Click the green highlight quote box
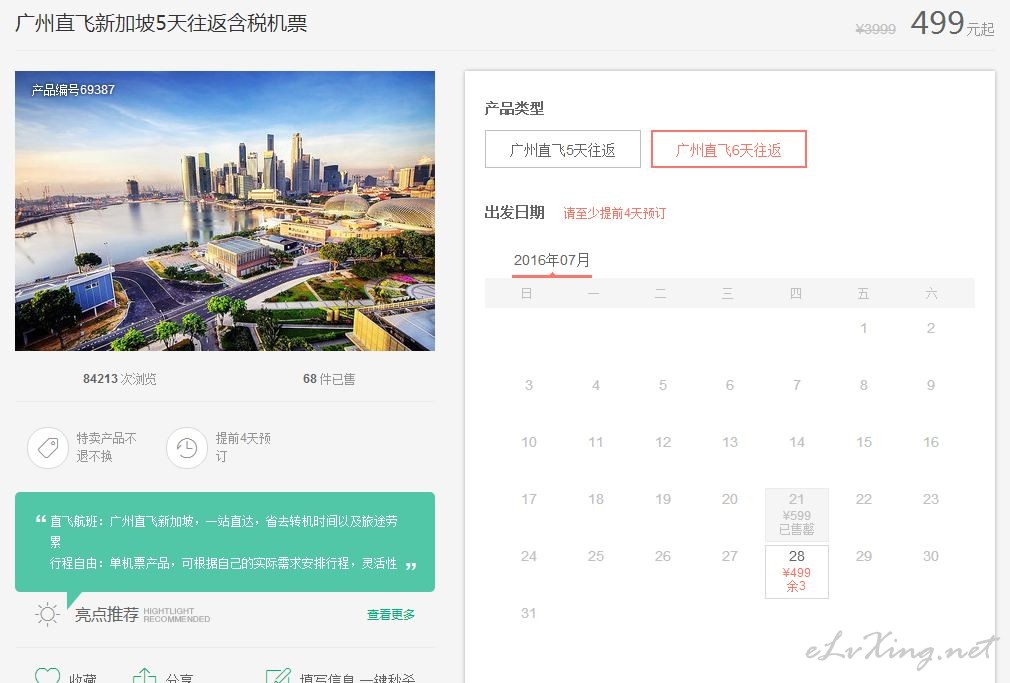Image resolution: width=1010 pixels, height=683 pixels. tap(225, 542)
